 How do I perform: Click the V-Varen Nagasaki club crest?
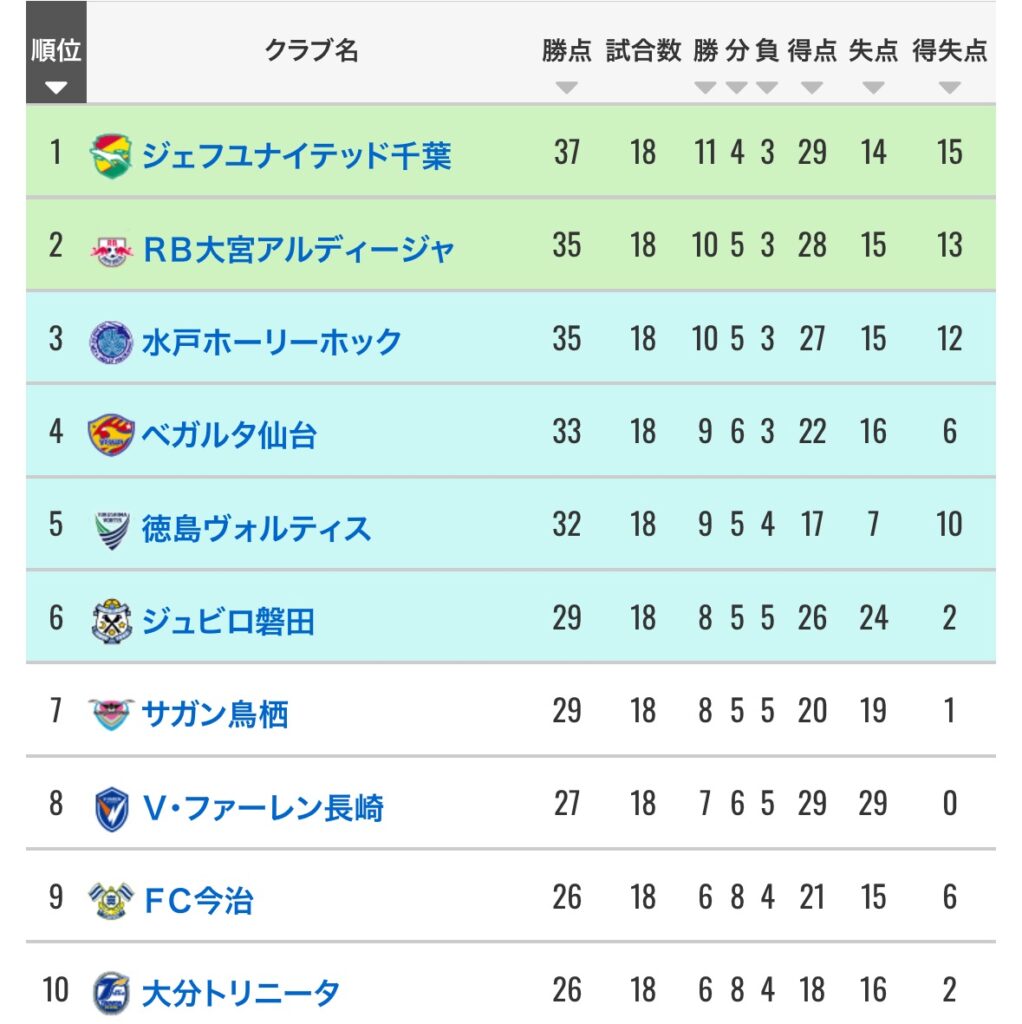pyautogui.click(x=112, y=808)
